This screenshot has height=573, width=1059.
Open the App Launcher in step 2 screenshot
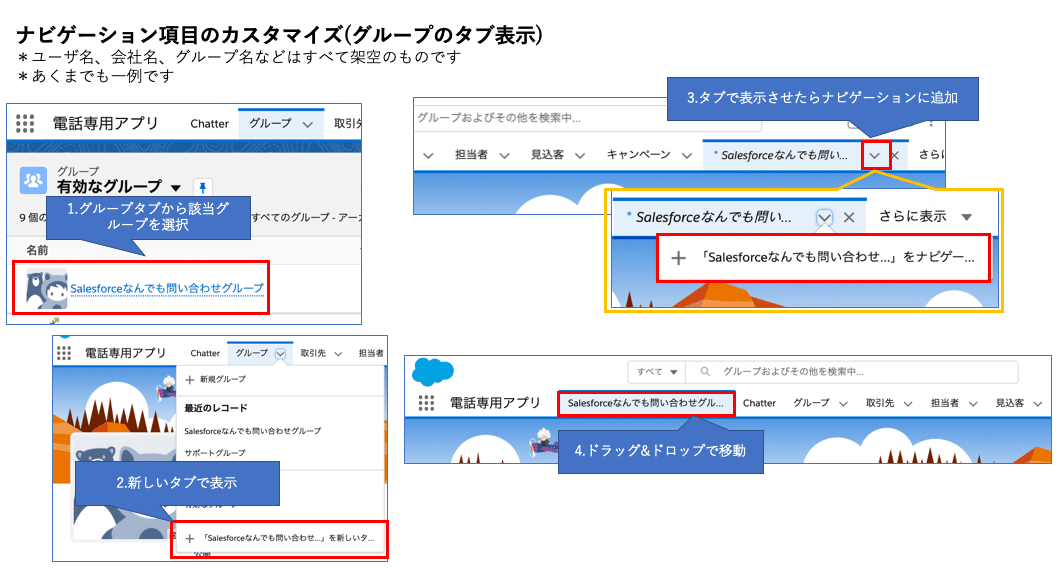[63, 353]
